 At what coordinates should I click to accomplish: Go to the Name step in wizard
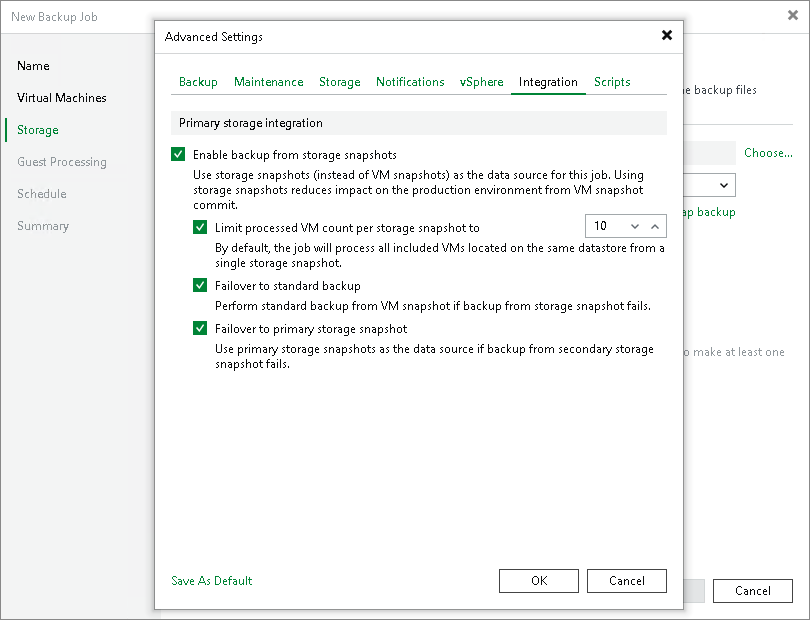(x=33, y=66)
